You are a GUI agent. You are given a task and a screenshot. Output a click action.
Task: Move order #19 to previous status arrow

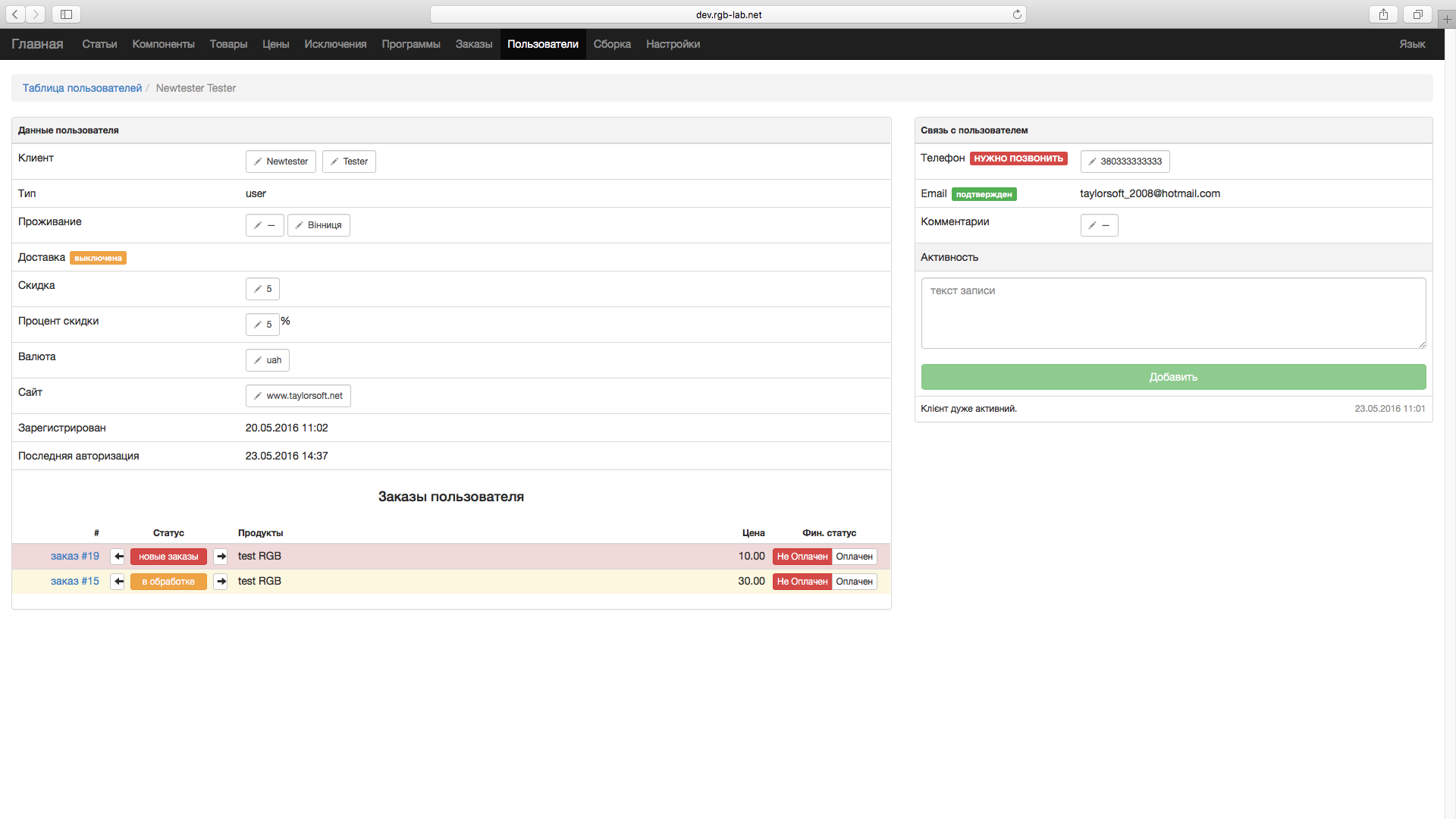118,557
